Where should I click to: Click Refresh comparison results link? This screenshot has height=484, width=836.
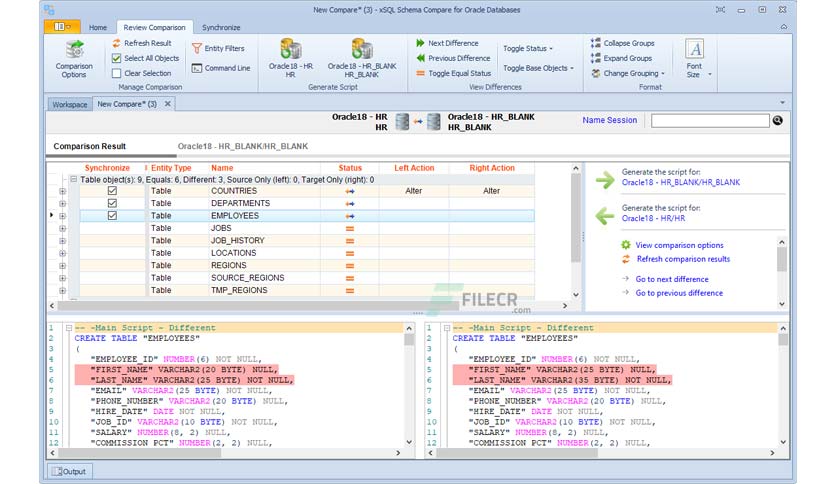pos(683,259)
